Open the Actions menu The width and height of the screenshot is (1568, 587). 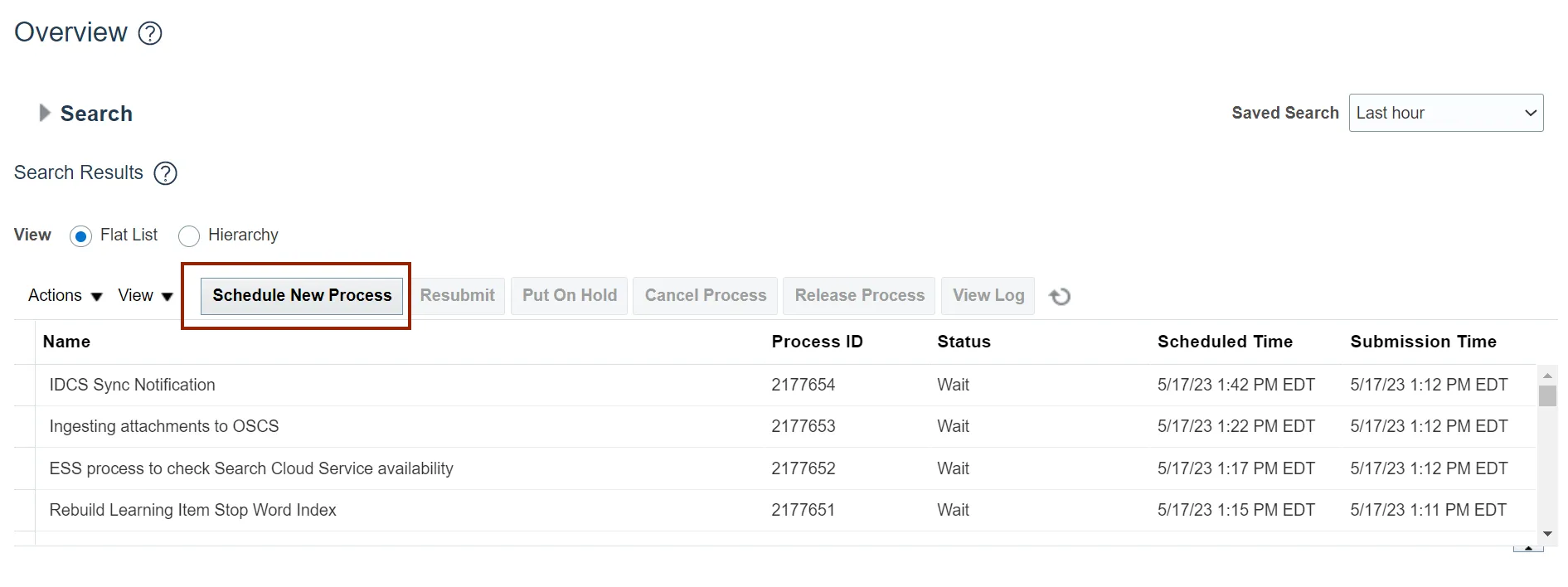65,296
